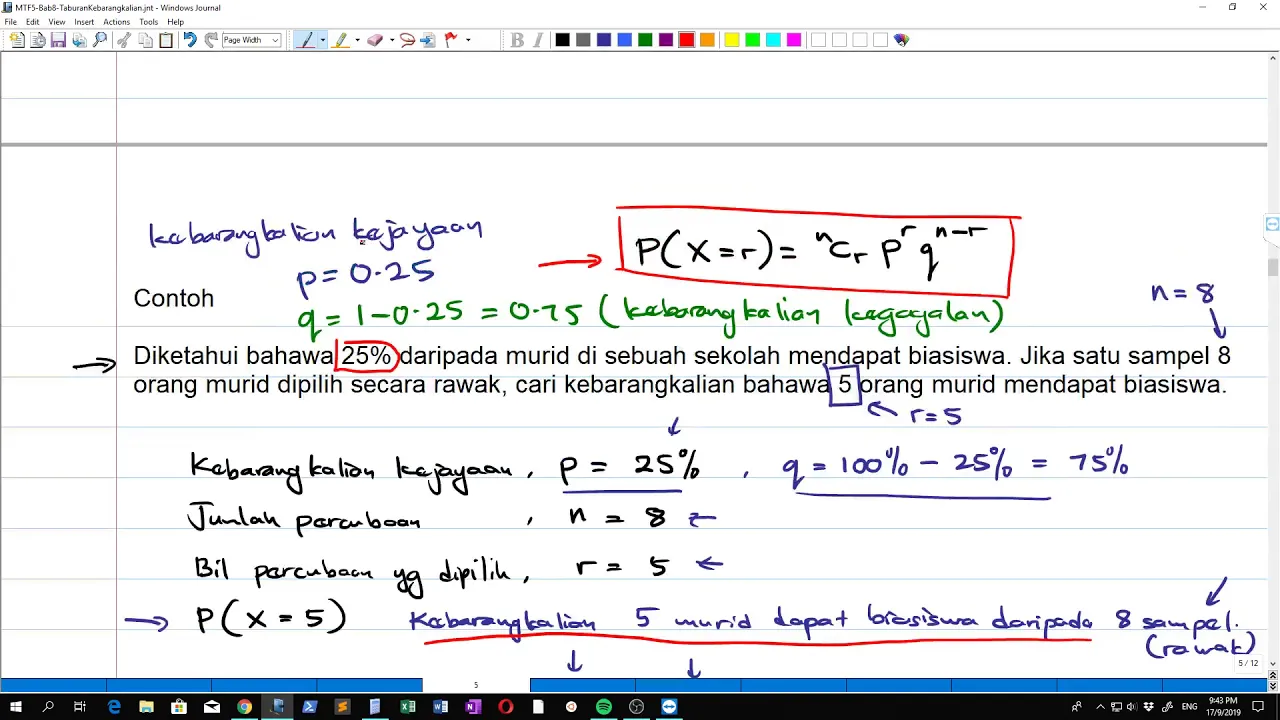Pick the gray ink color swatch
The image size is (1280, 720).
tap(583, 40)
